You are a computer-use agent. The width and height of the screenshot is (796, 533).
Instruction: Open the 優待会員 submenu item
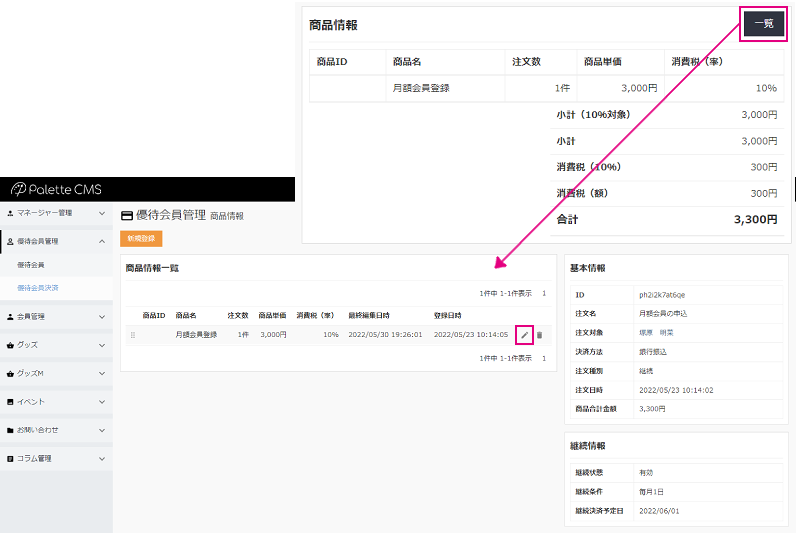pyautogui.click(x=31, y=265)
